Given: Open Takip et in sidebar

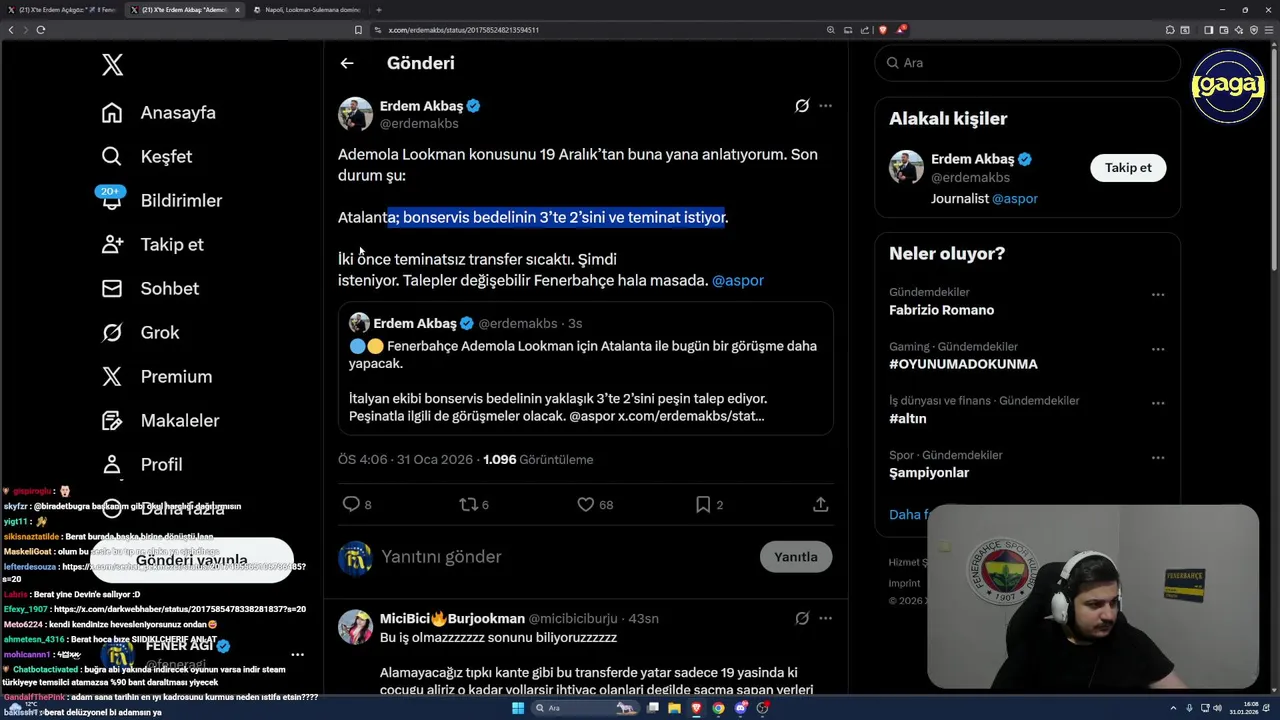Looking at the screenshot, I should (152, 245).
